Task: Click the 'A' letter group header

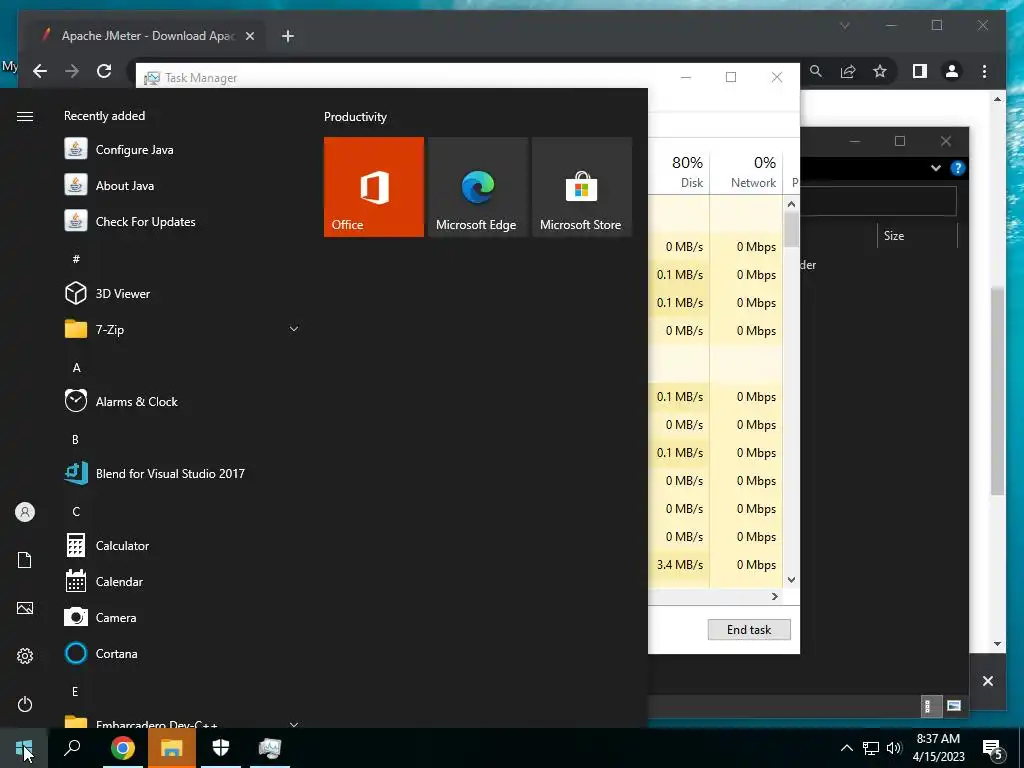Action: [x=76, y=368]
